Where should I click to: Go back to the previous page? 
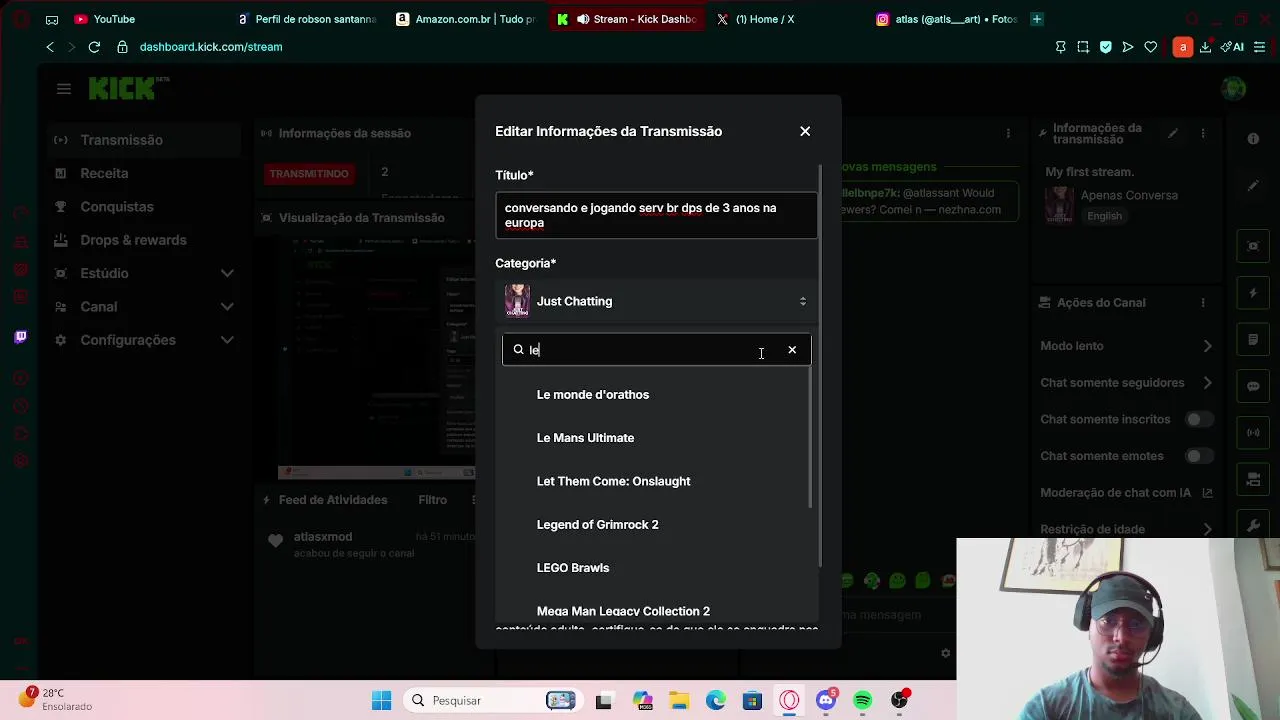tap(50, 47)
